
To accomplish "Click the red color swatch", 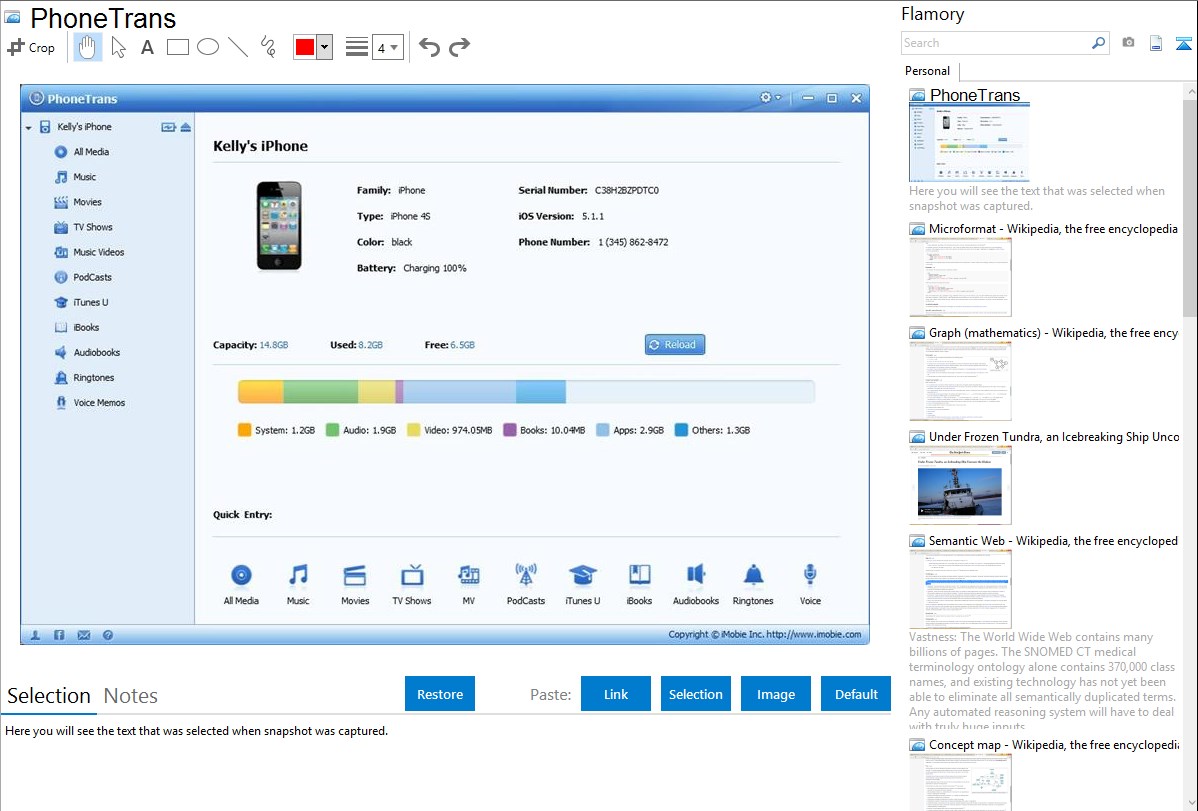I will pyautogui.click(x=305, y=47).
